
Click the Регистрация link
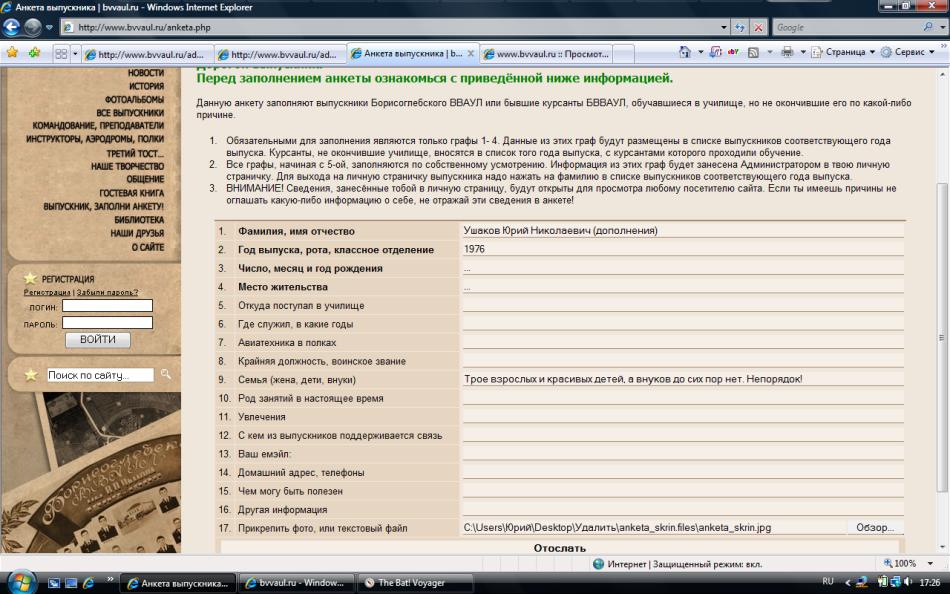click(47, 292)
